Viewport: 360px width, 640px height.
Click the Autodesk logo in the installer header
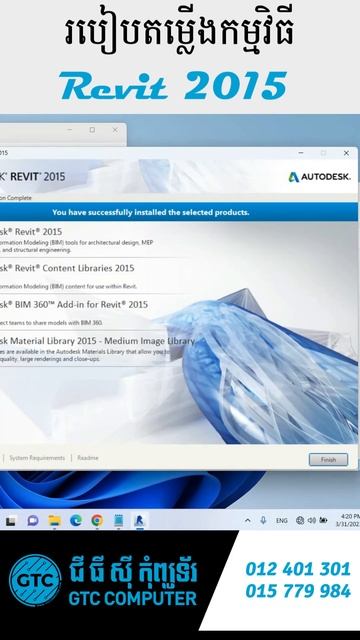coord(320,177)
